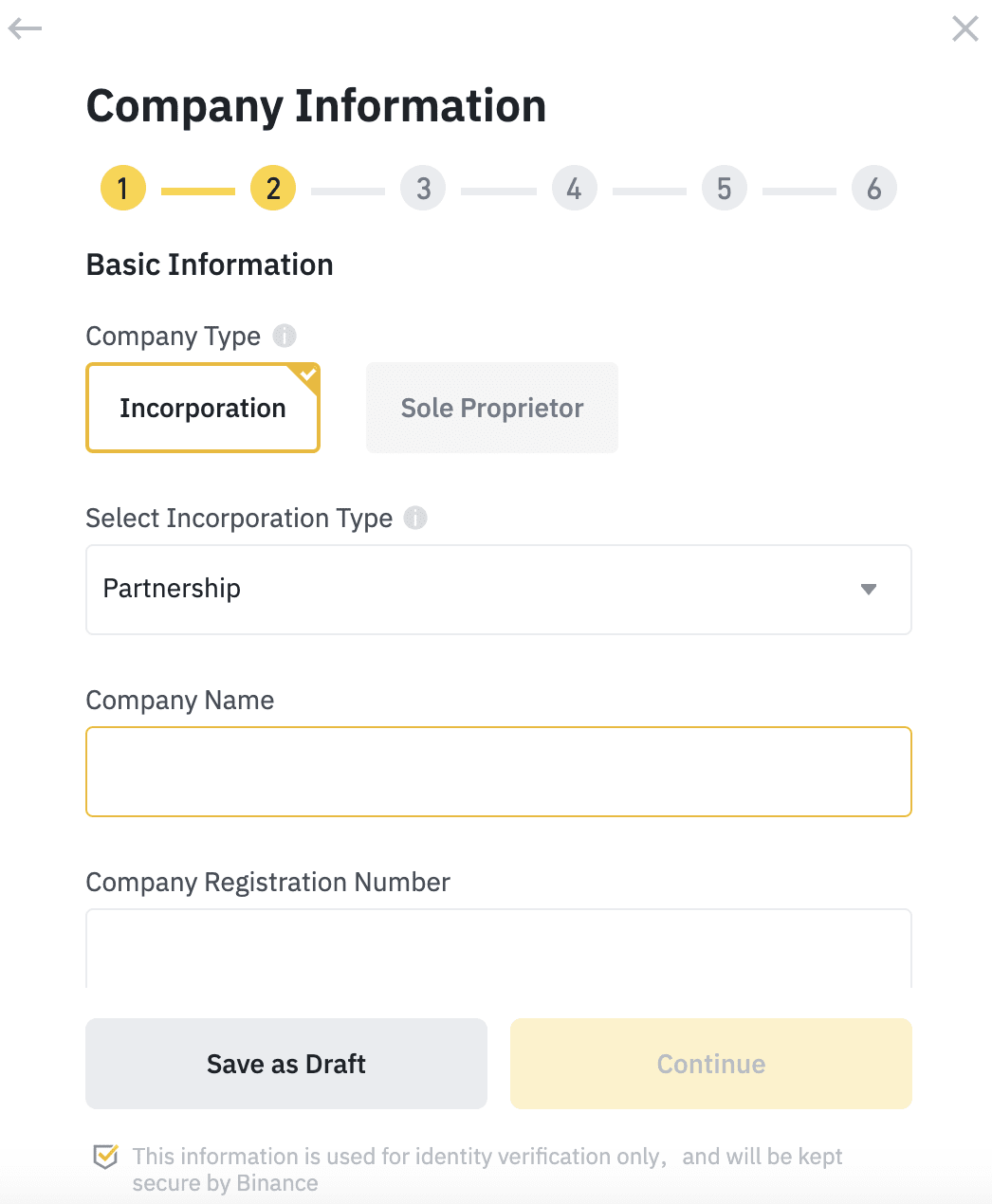Jump to step 1 in the progress indicator
Viewport: 992px width, 1204px height.
(123, 188)
